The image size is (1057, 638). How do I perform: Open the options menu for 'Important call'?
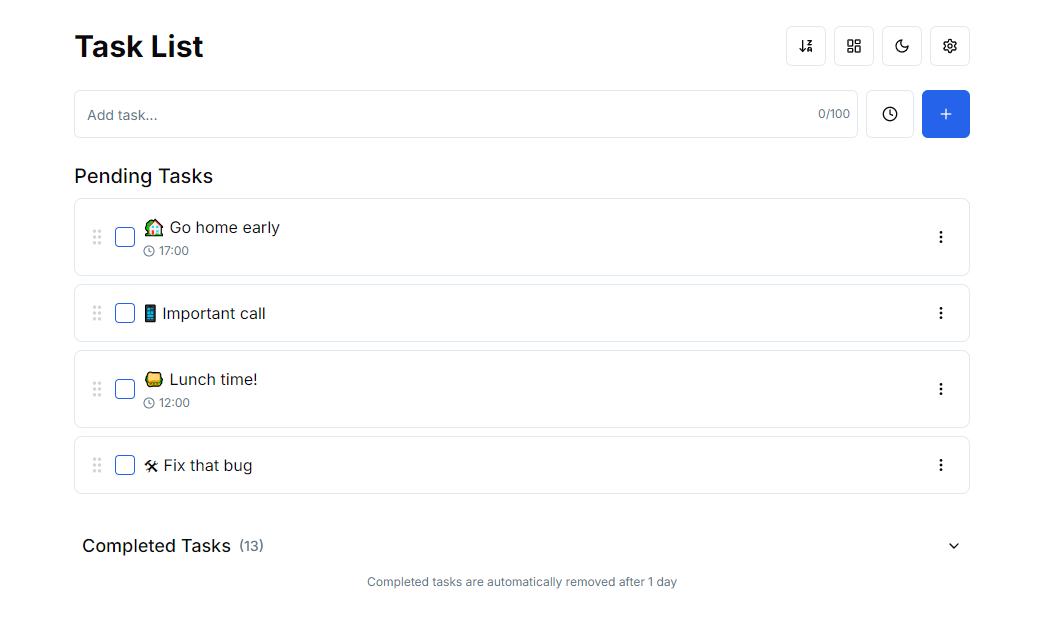[x=941, y=313]
